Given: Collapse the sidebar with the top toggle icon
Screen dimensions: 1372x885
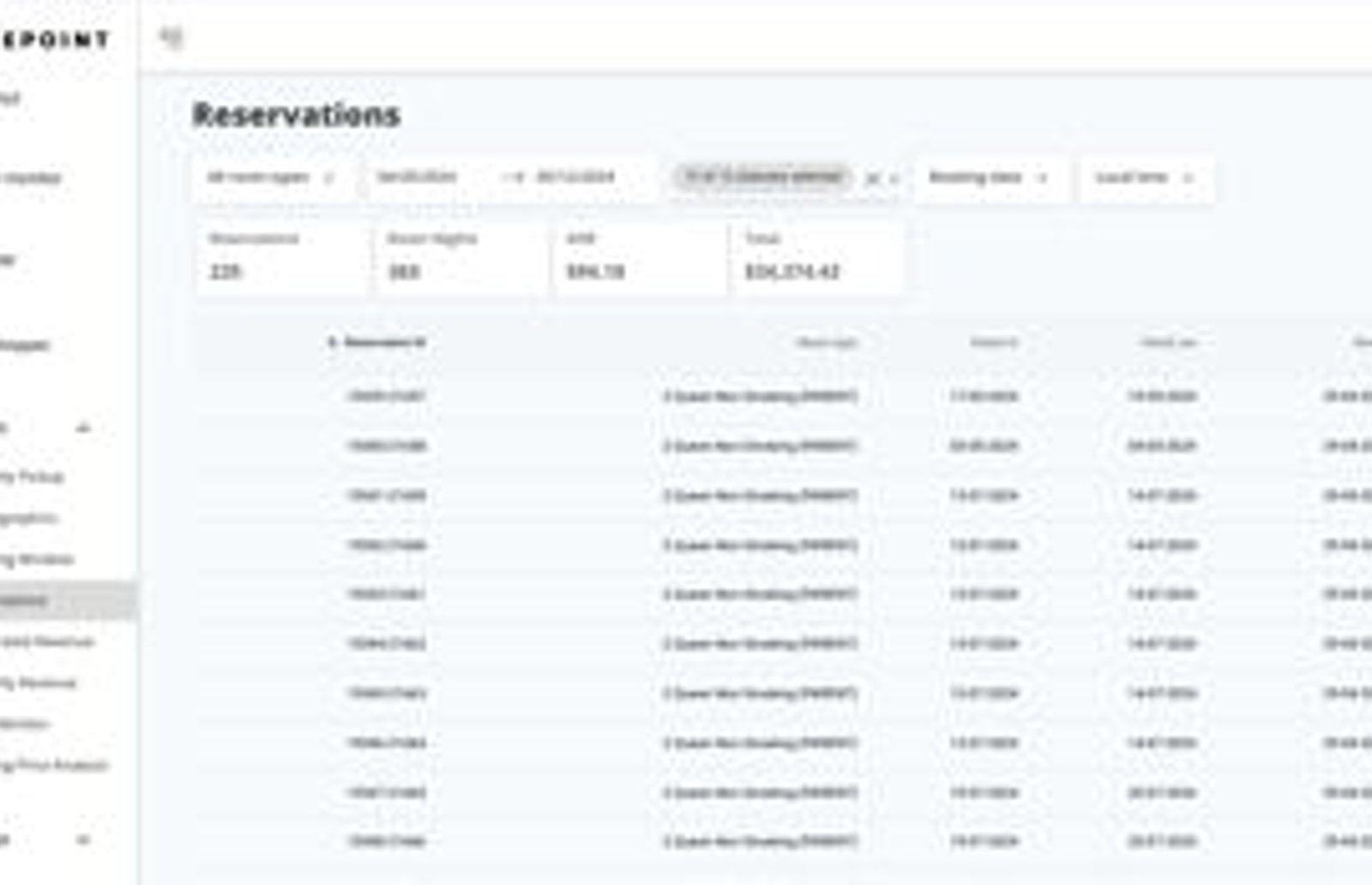Looking at the screenshot, I should (171, 38).
